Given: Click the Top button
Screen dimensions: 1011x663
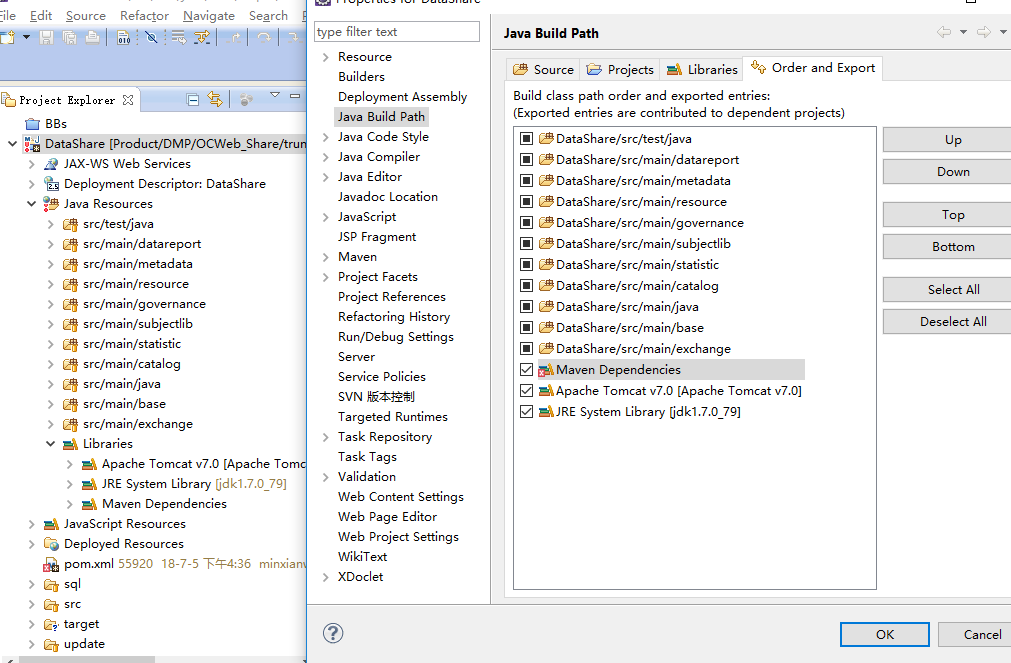Looking at the screenshot, I should 953,215.
